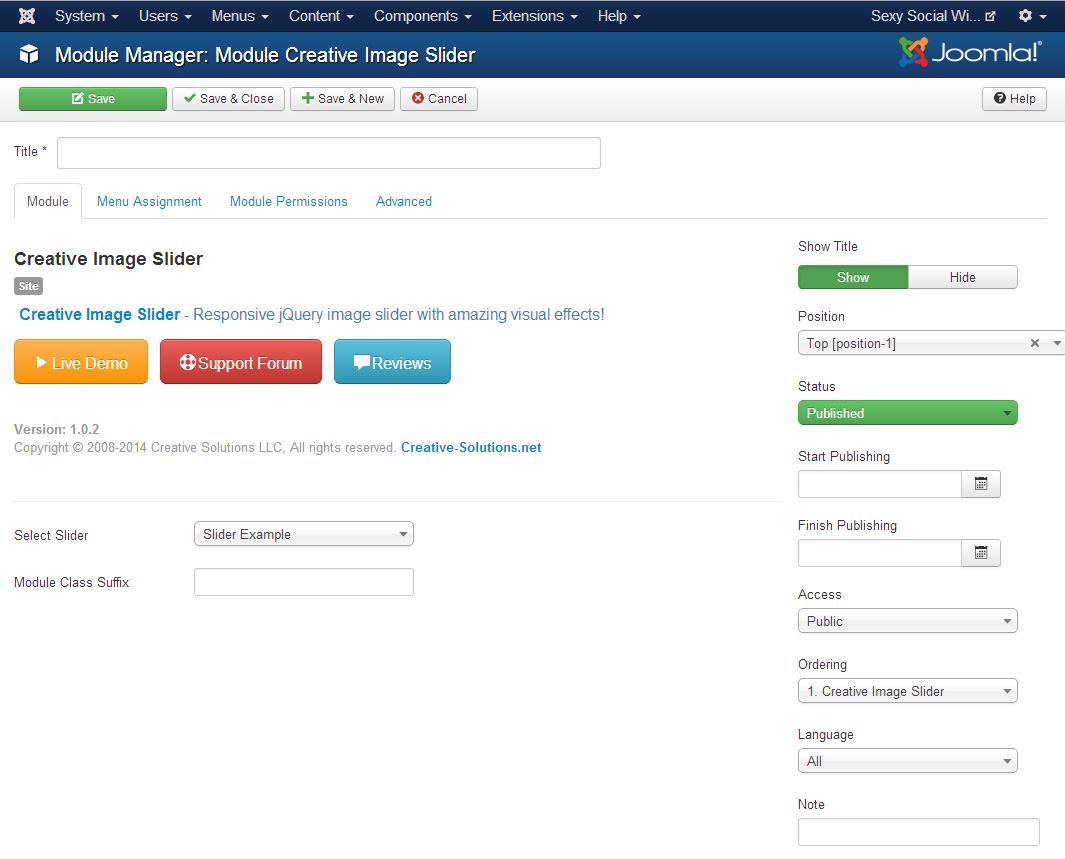The height and width of the screenshot is (859, 1065).
Task: Click the Version: 1.0.2 text
Action: pyautogui.click(x=56, y=429)
